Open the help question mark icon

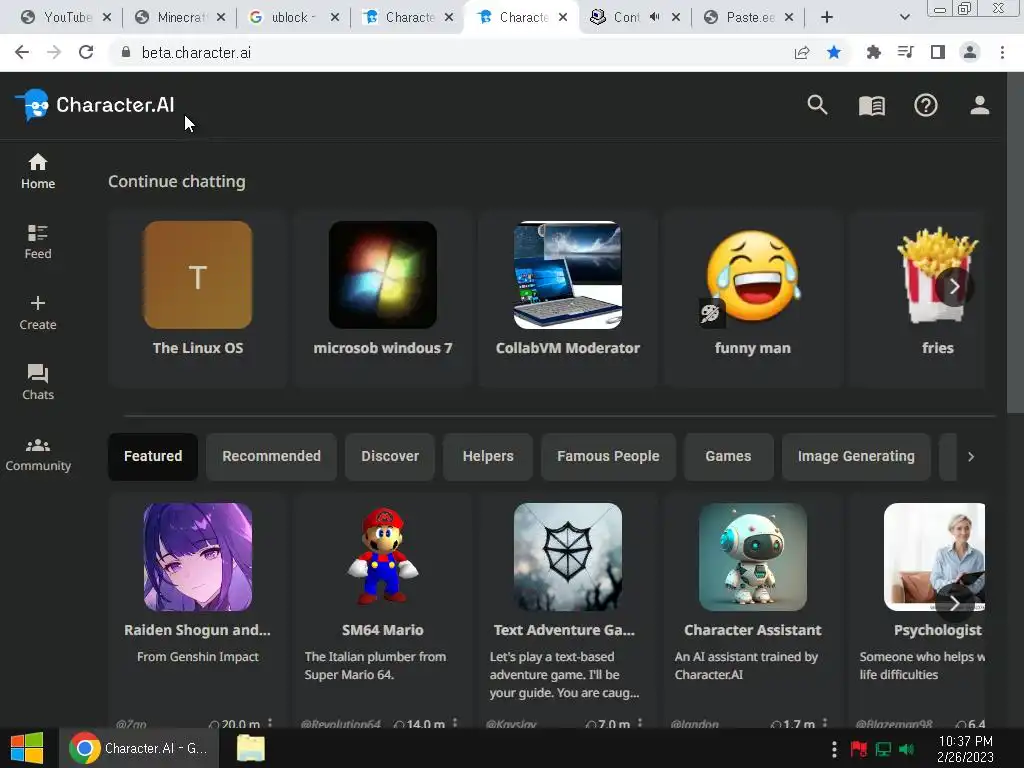click(x=925, y=105)
